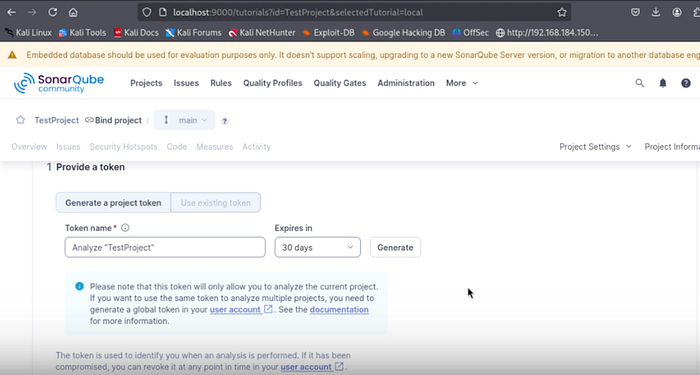
Task: Open the 192.168.184.150 bookmark
Action: click(x=547, y=33)
